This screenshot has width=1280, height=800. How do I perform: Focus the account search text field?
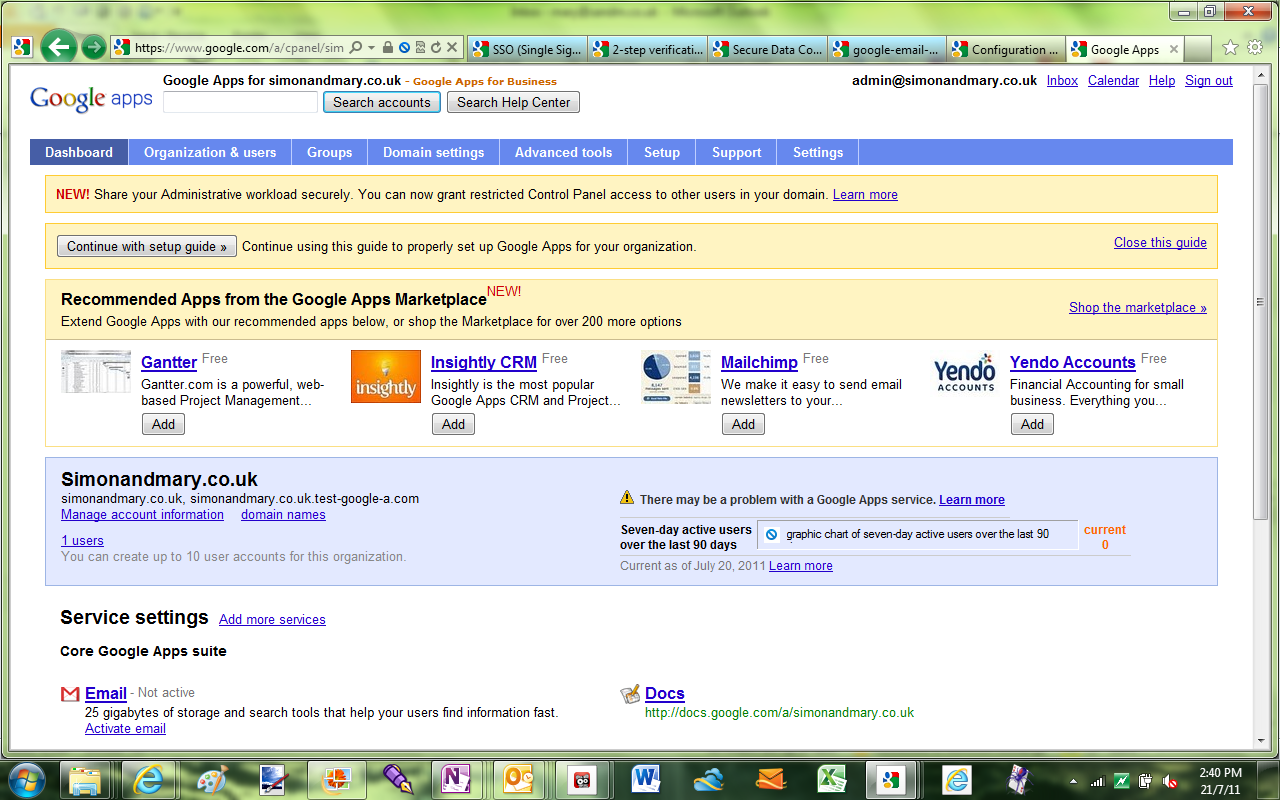(240, 102)
